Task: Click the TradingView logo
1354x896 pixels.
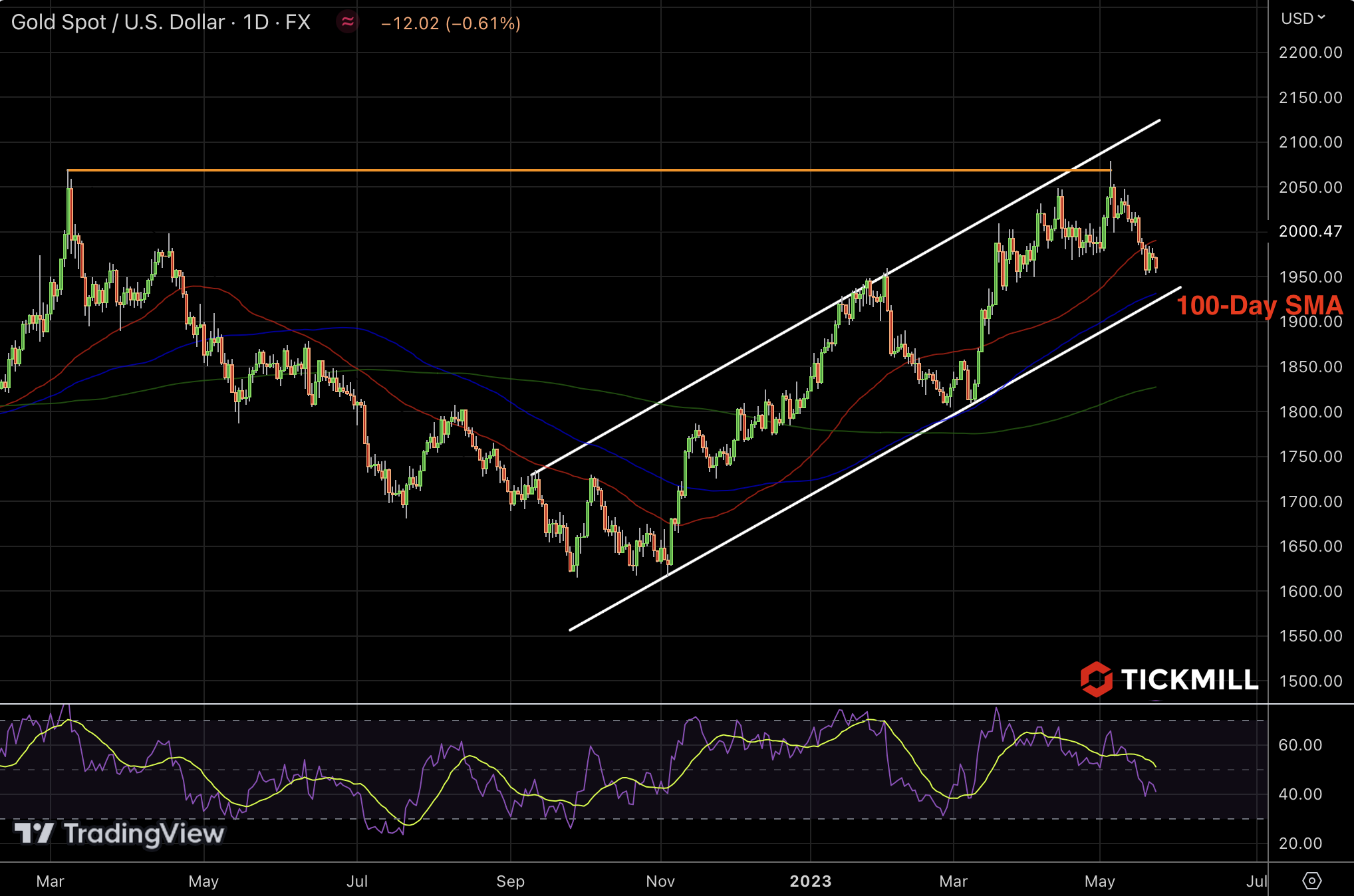Action: (x=120, y=834)
